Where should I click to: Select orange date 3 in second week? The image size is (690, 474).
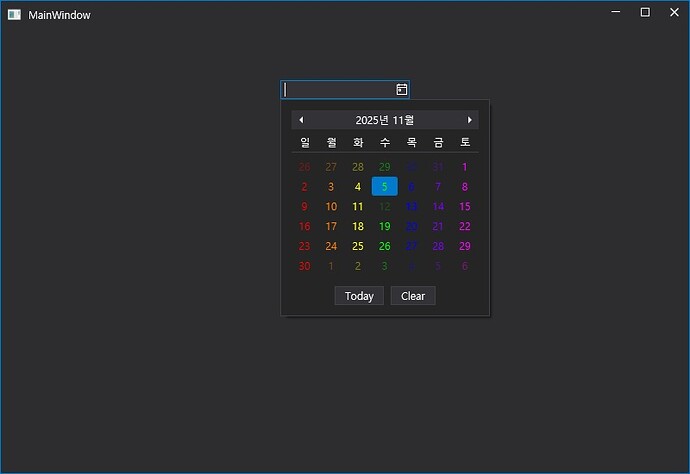click(331, 187)
